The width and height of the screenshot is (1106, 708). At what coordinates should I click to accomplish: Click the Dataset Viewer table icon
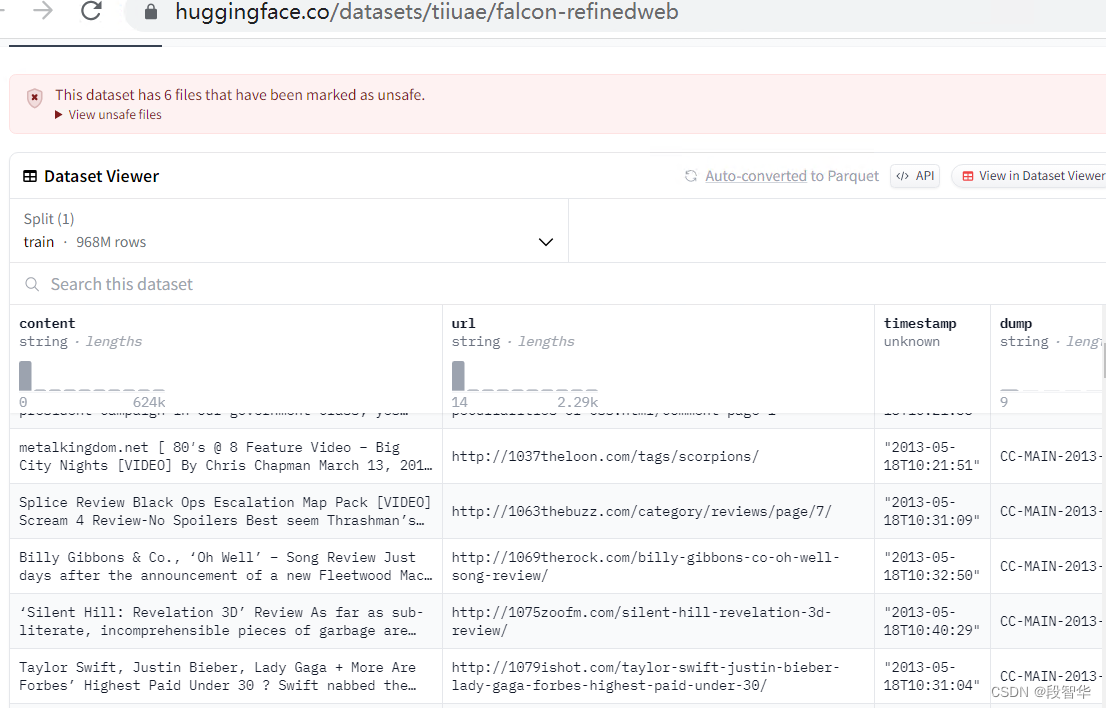[x=30, y=176]
